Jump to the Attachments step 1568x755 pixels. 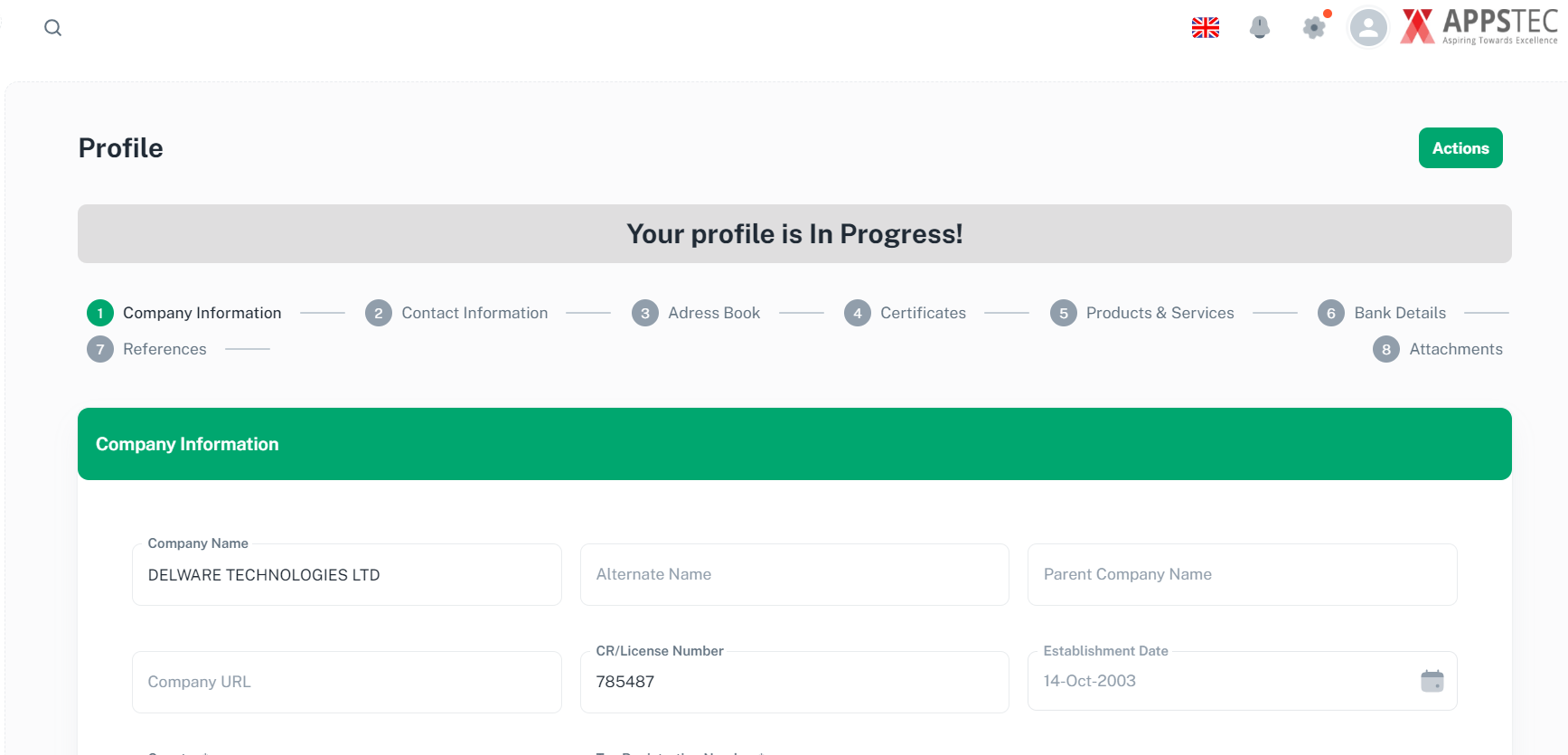pos(1455,349)
